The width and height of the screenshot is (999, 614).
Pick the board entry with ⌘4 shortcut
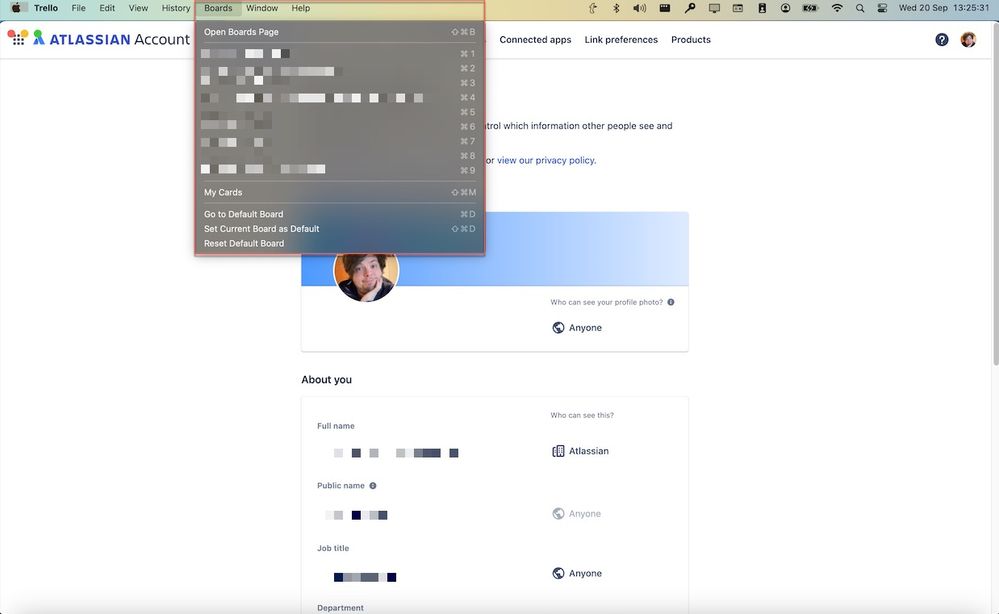click(340, 97)
